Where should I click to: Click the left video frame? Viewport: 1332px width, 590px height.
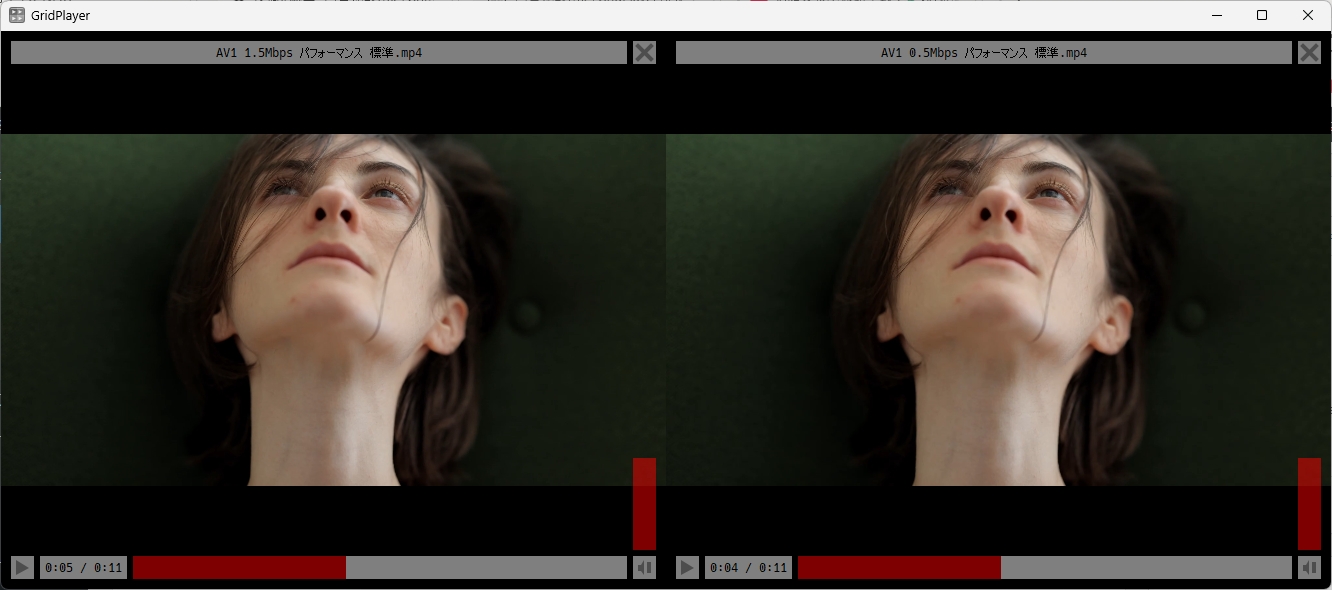coord(333,310)
